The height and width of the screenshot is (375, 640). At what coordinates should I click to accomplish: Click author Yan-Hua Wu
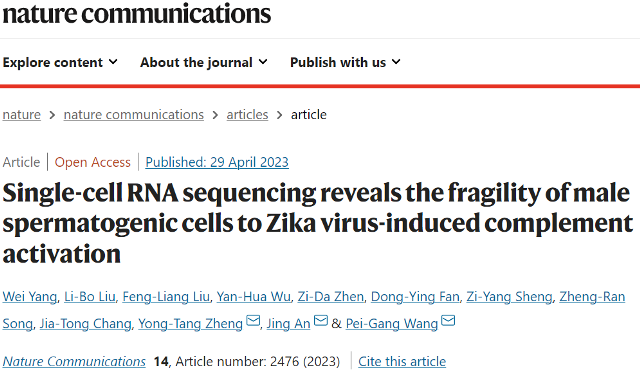coord(253,297)
